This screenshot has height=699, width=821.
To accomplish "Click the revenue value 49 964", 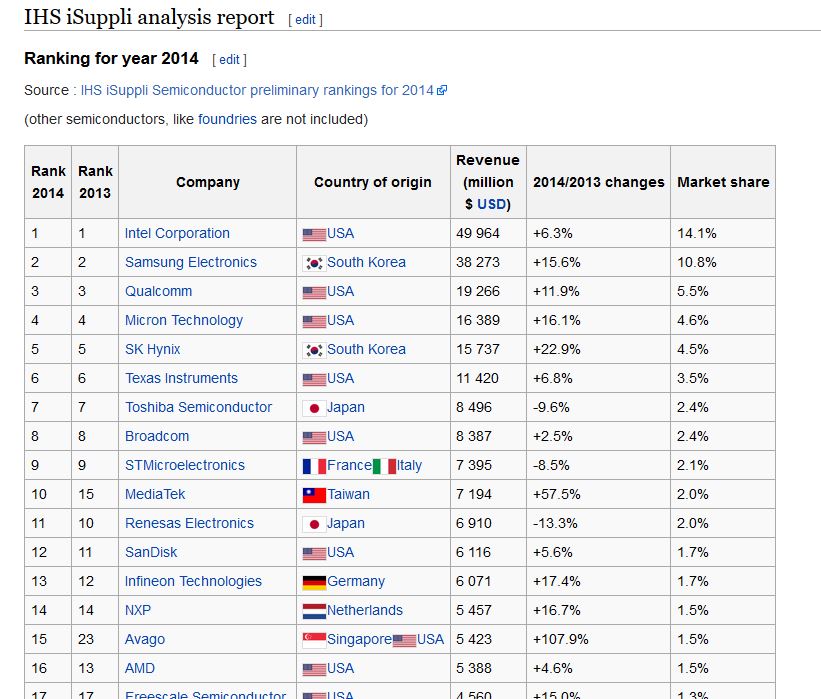I will coord(478,234).
